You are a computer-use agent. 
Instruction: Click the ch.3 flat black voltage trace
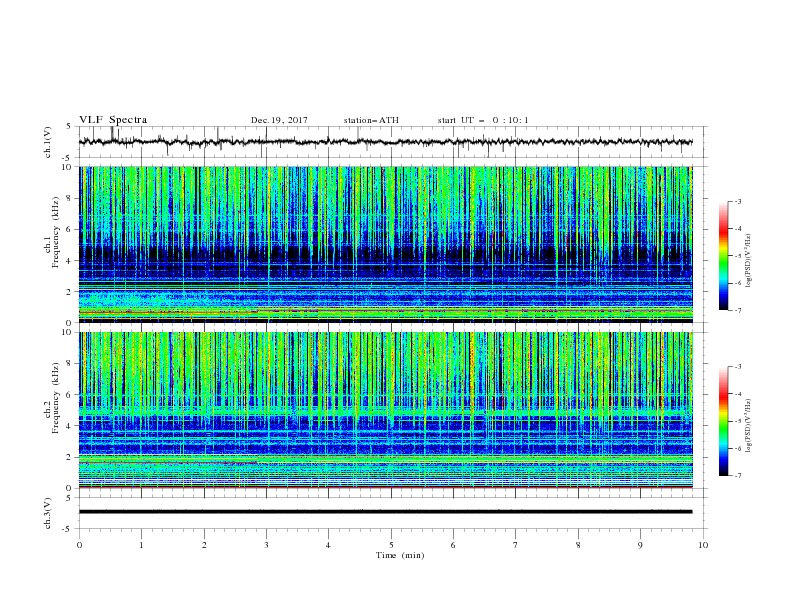pos(385,512)
